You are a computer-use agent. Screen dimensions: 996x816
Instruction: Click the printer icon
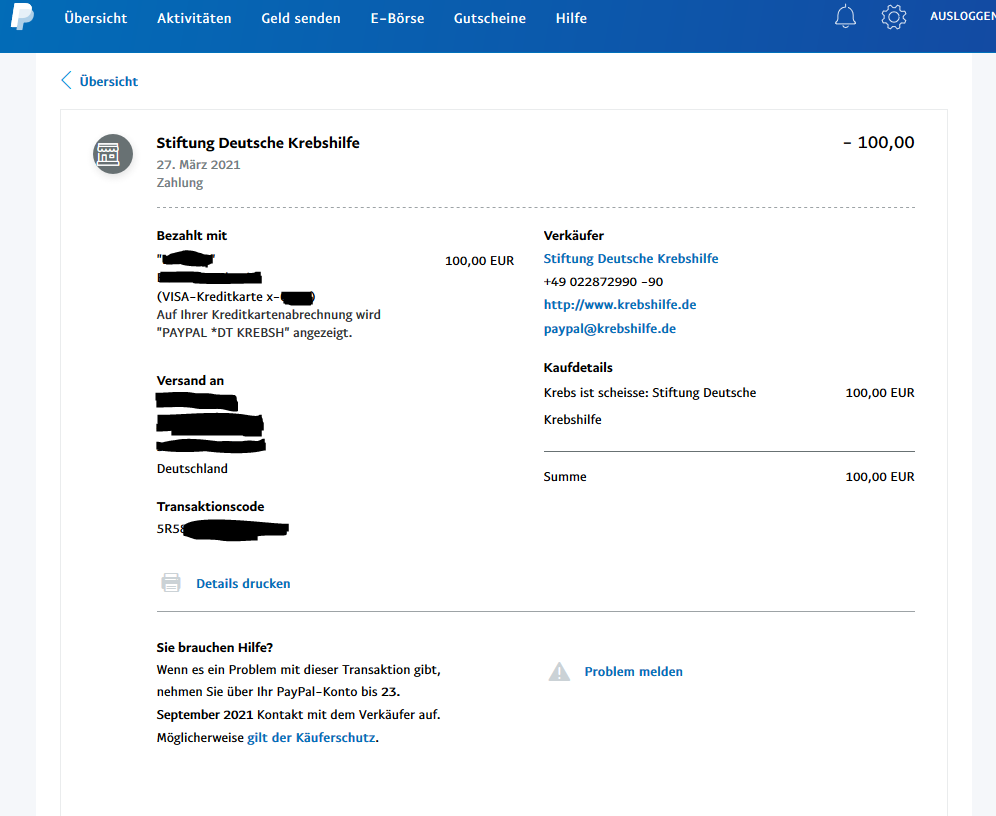tap(171, 583)
